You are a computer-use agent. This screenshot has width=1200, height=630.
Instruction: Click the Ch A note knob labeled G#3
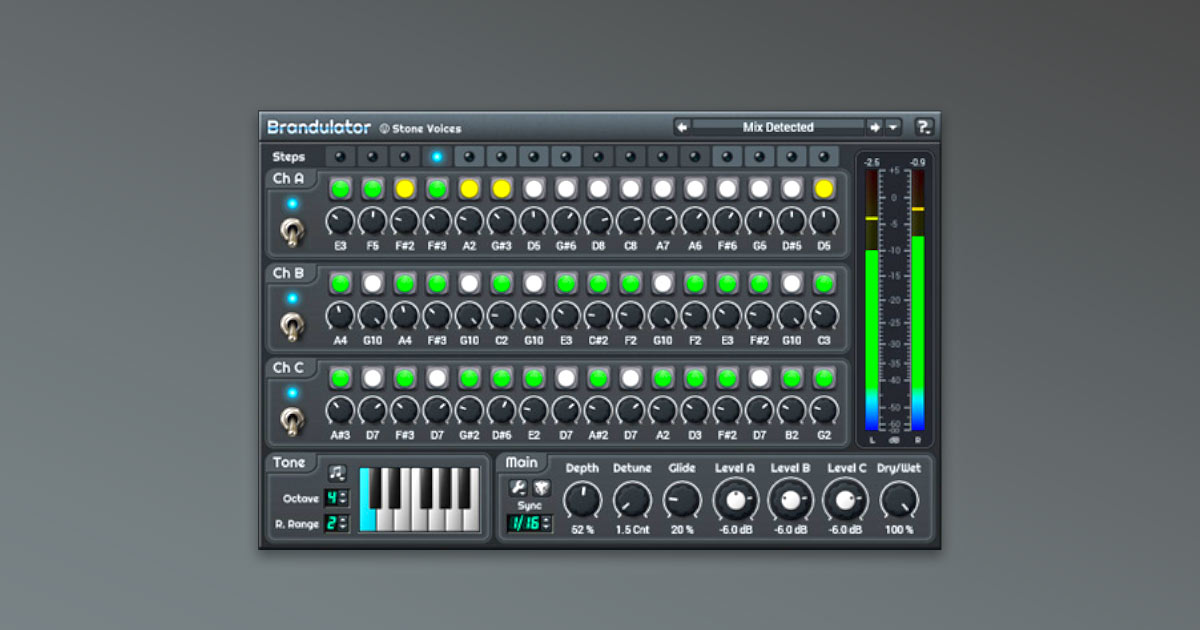coord(501,221)
